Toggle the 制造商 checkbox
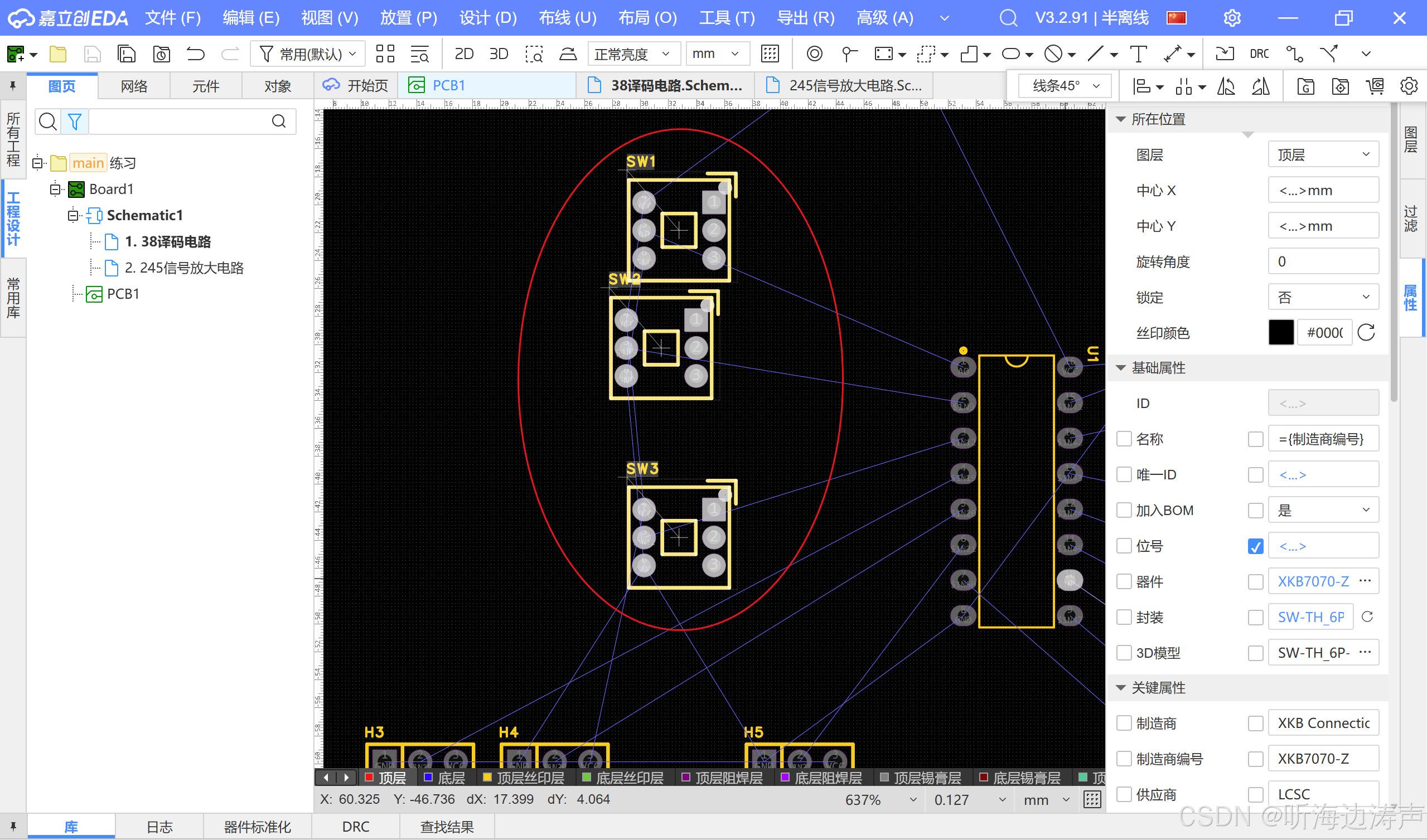This screenshot has width=1427, height=840. (x=1124, y=724)
